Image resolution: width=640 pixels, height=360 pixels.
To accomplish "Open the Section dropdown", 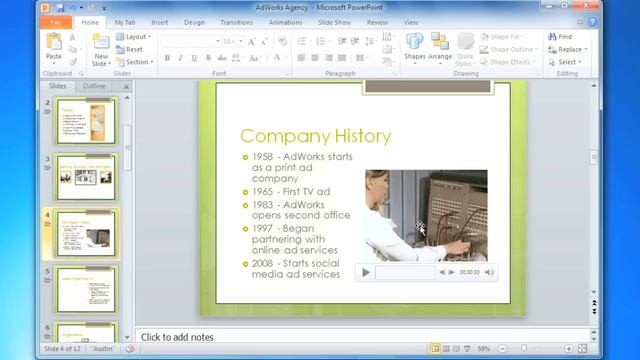I will point(135,62).
